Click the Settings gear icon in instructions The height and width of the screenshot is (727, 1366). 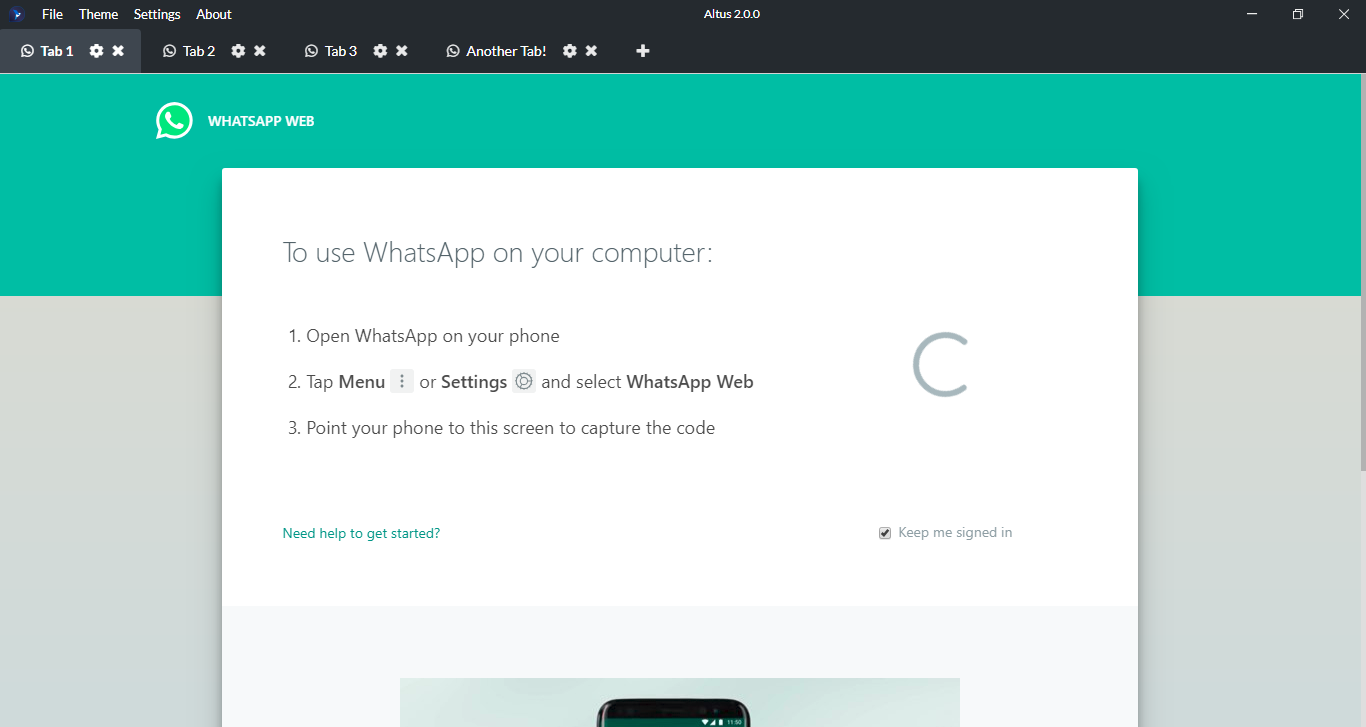[524, 381]
